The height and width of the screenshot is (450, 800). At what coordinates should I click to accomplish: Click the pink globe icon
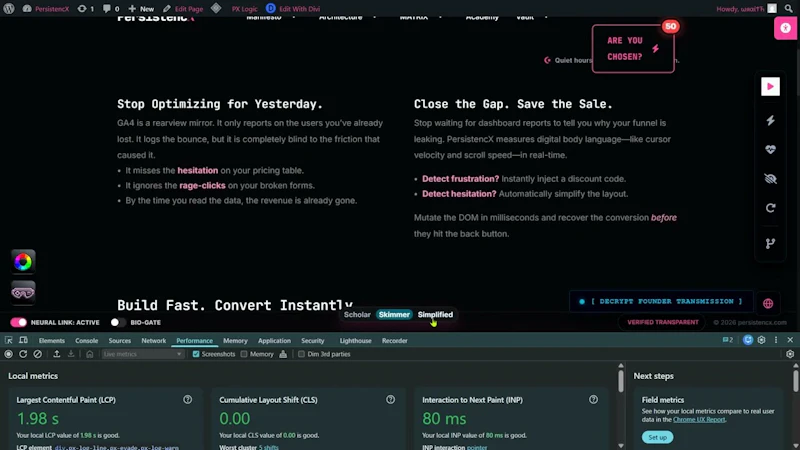pyautogui.click(x=768, y=304)
